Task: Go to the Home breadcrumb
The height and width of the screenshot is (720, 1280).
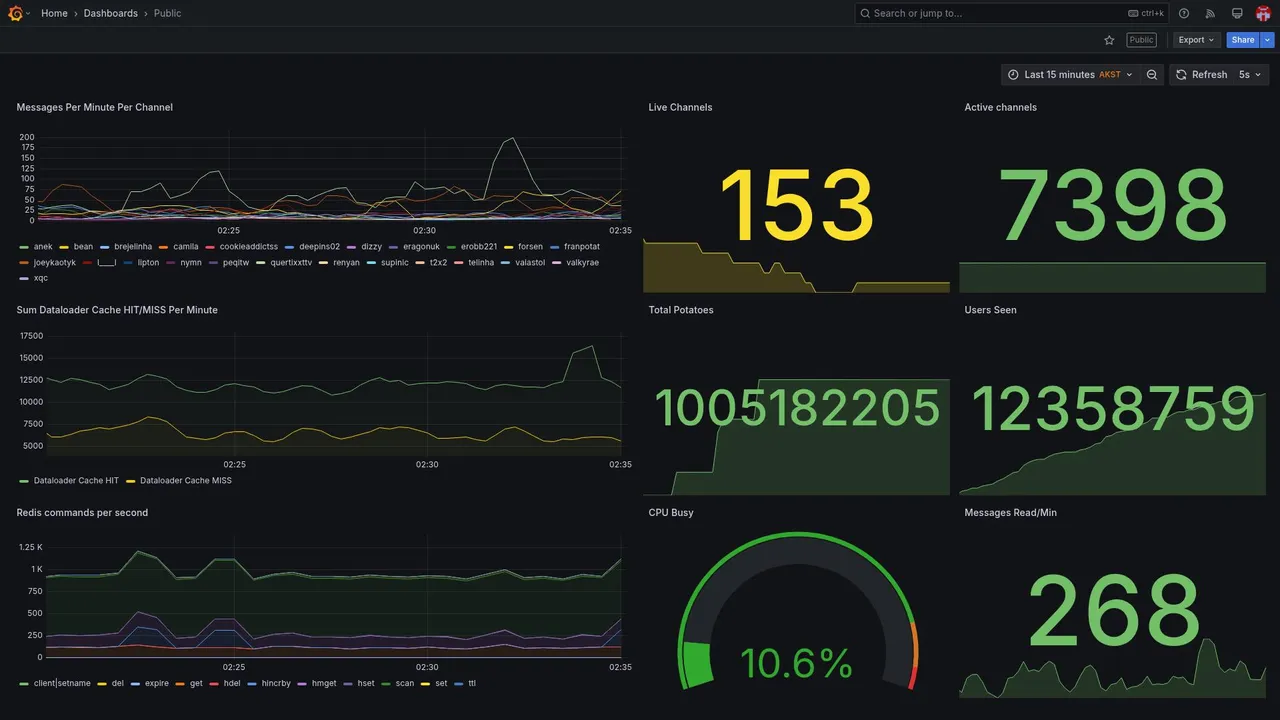Action: (x=54, y=13)
